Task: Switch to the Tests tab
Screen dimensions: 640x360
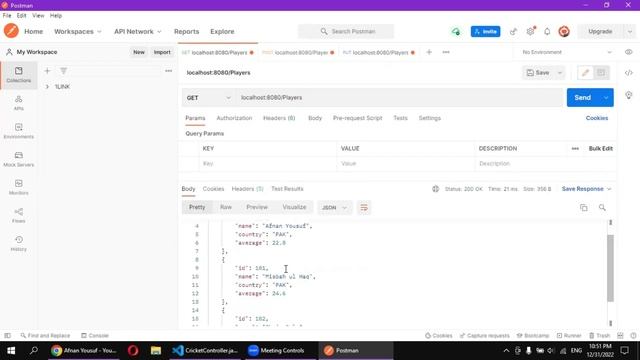Action: [x=400, y=118]
